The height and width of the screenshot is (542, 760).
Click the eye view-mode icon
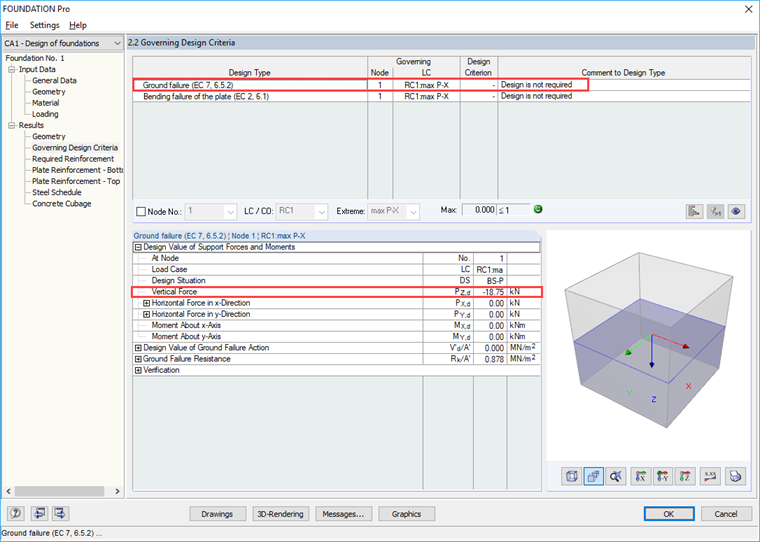coord(736,211)
